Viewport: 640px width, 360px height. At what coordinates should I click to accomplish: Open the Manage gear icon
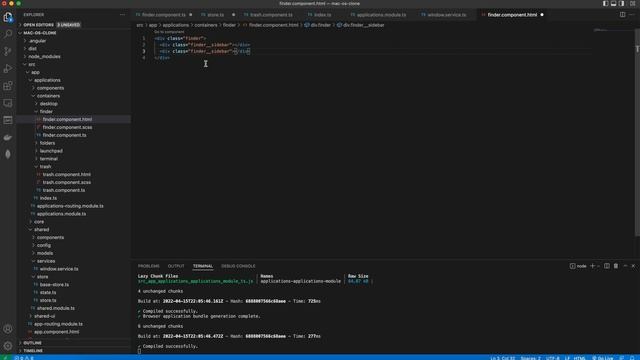8,346
